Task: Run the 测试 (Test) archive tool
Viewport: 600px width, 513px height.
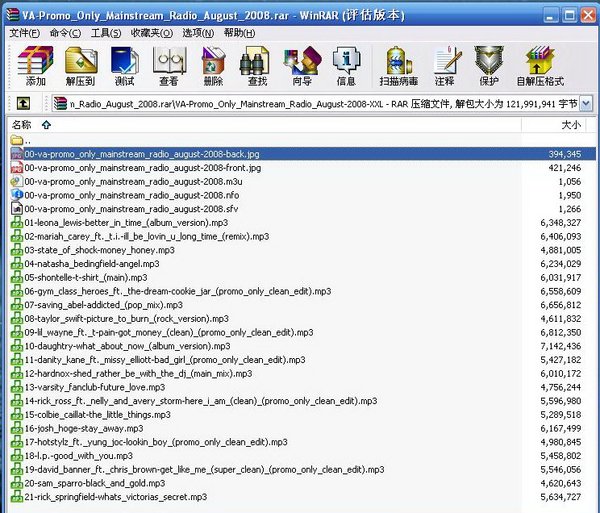Action: 124,60
